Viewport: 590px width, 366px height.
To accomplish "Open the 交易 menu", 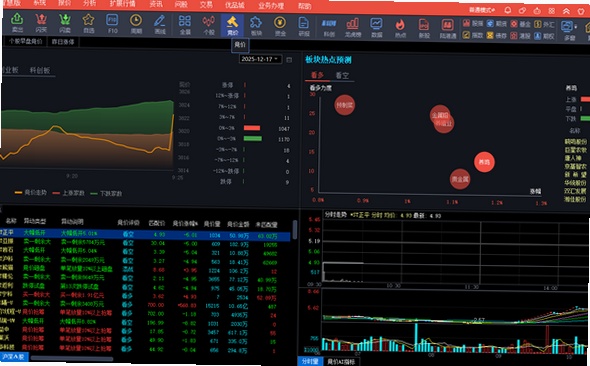I will pos(206,5).
